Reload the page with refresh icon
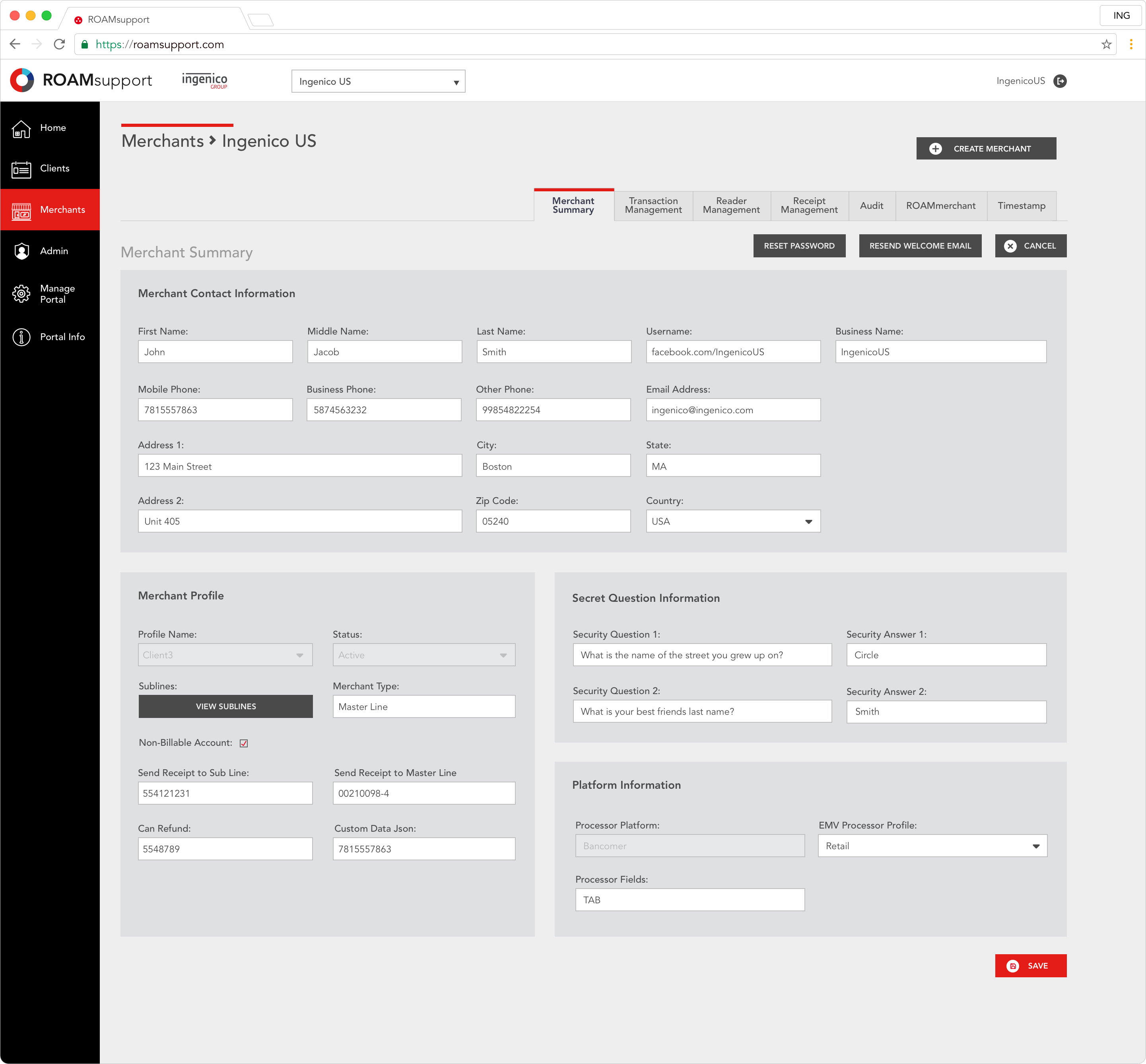The width and height of the screenshot is (1146, 1064). (59, 44)
